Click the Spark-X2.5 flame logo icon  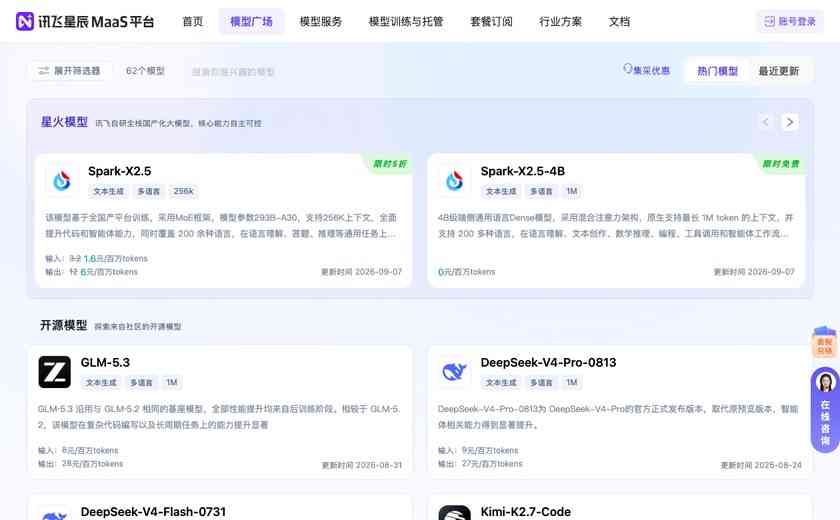(x=62, y=180)
